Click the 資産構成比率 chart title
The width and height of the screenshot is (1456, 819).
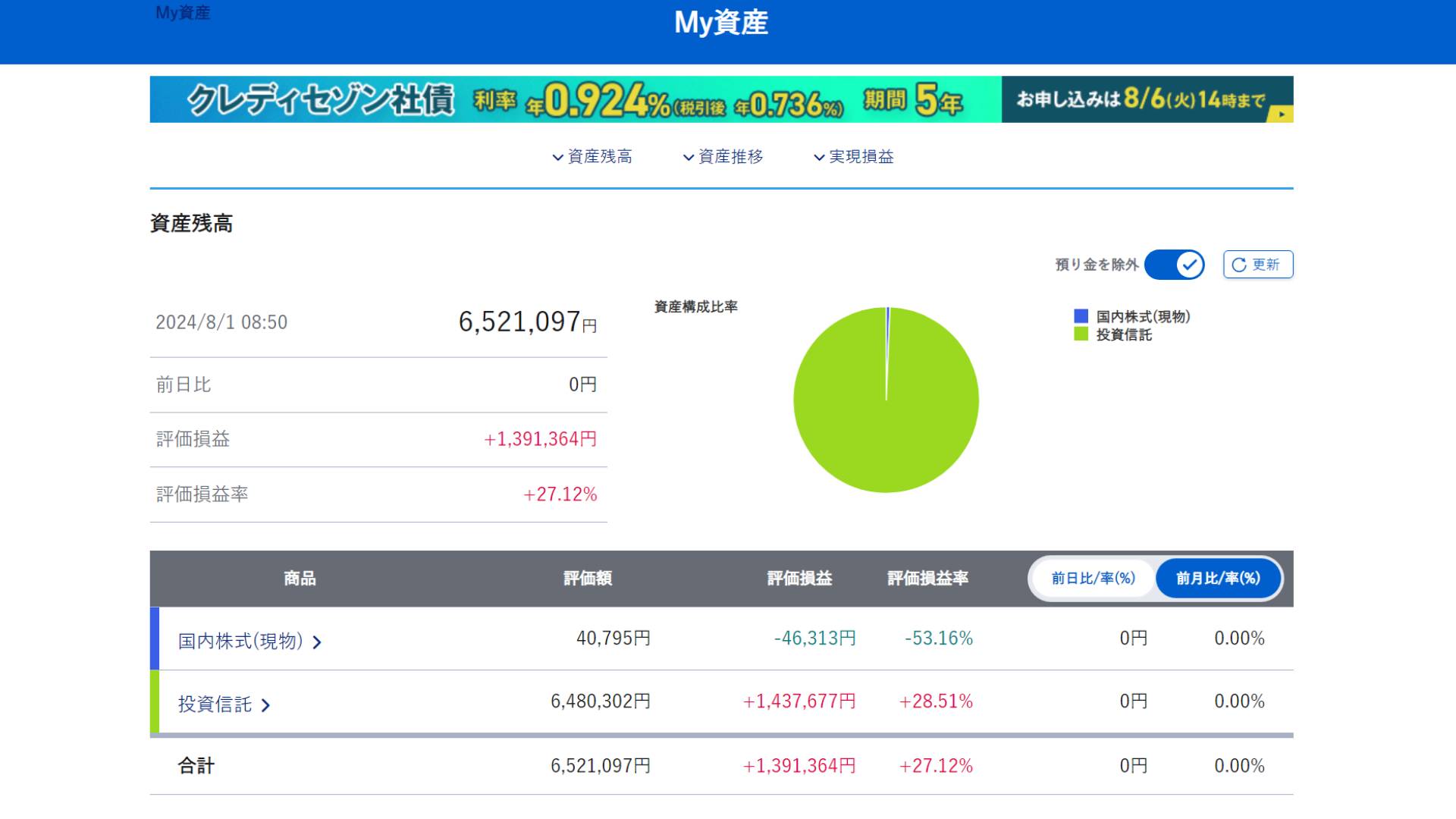tap(696, 307)
